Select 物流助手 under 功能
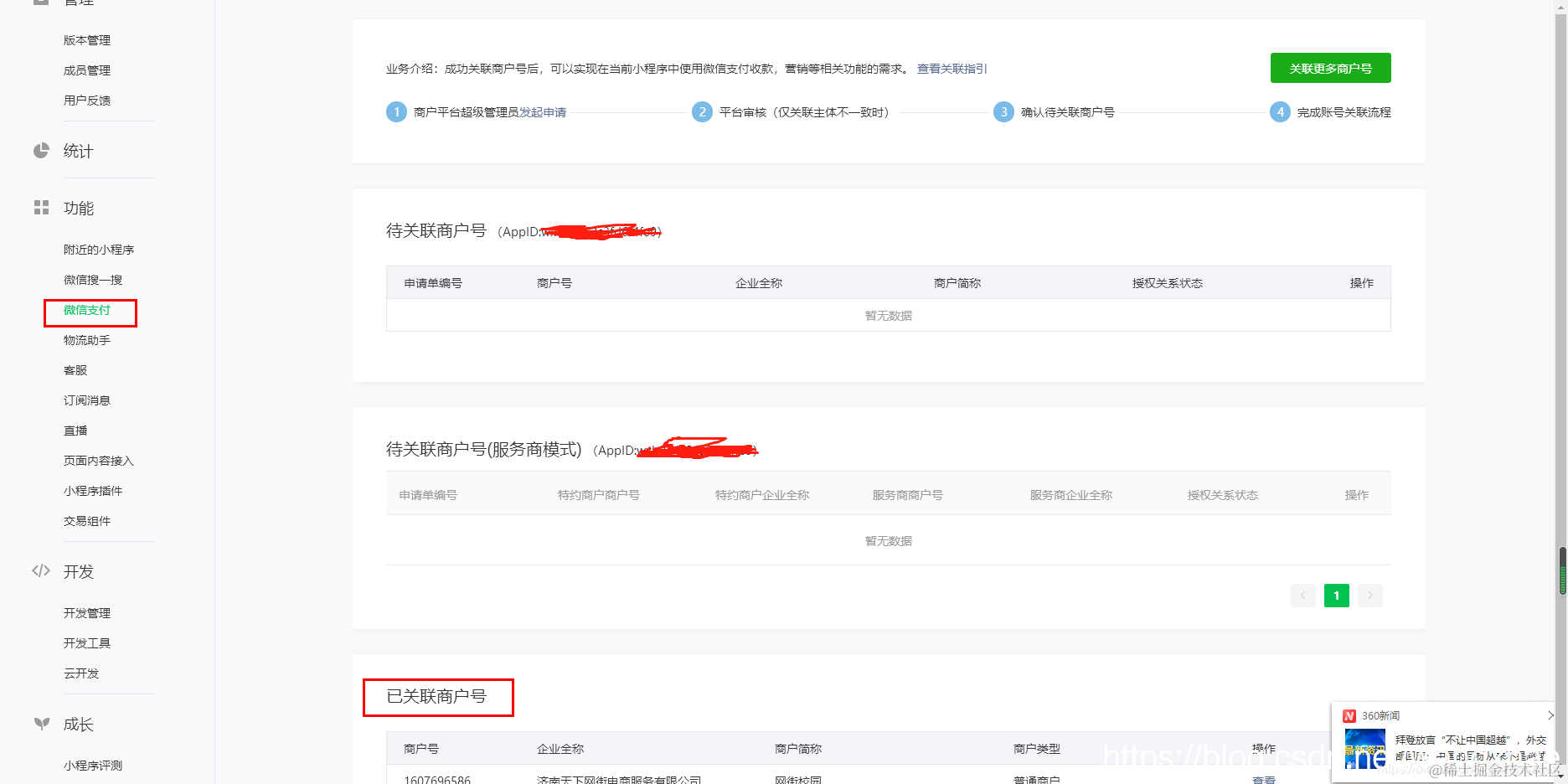1568x784 pixels. tap(87, 340)
